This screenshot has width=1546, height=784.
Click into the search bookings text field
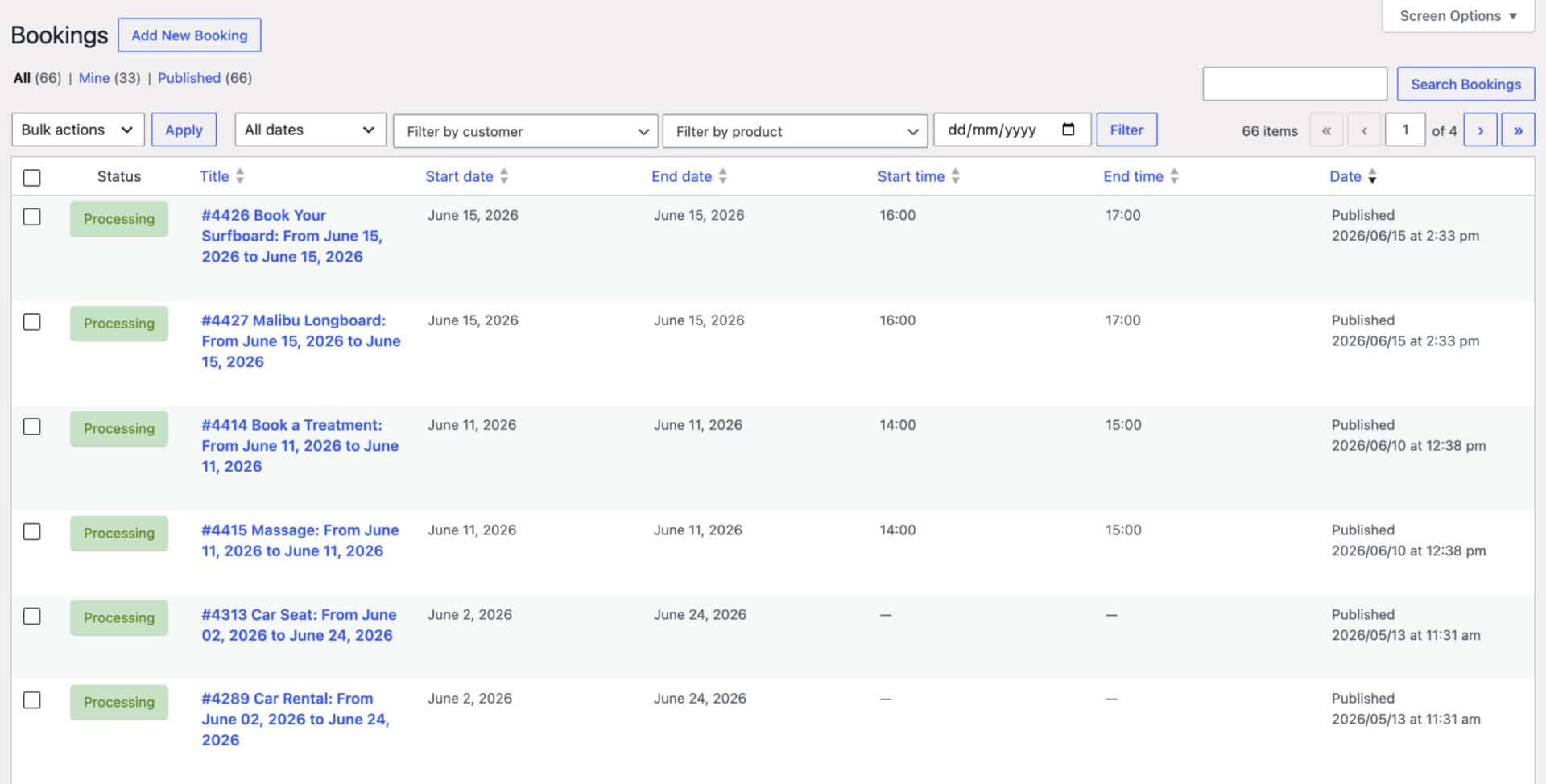click(1295, 84)
